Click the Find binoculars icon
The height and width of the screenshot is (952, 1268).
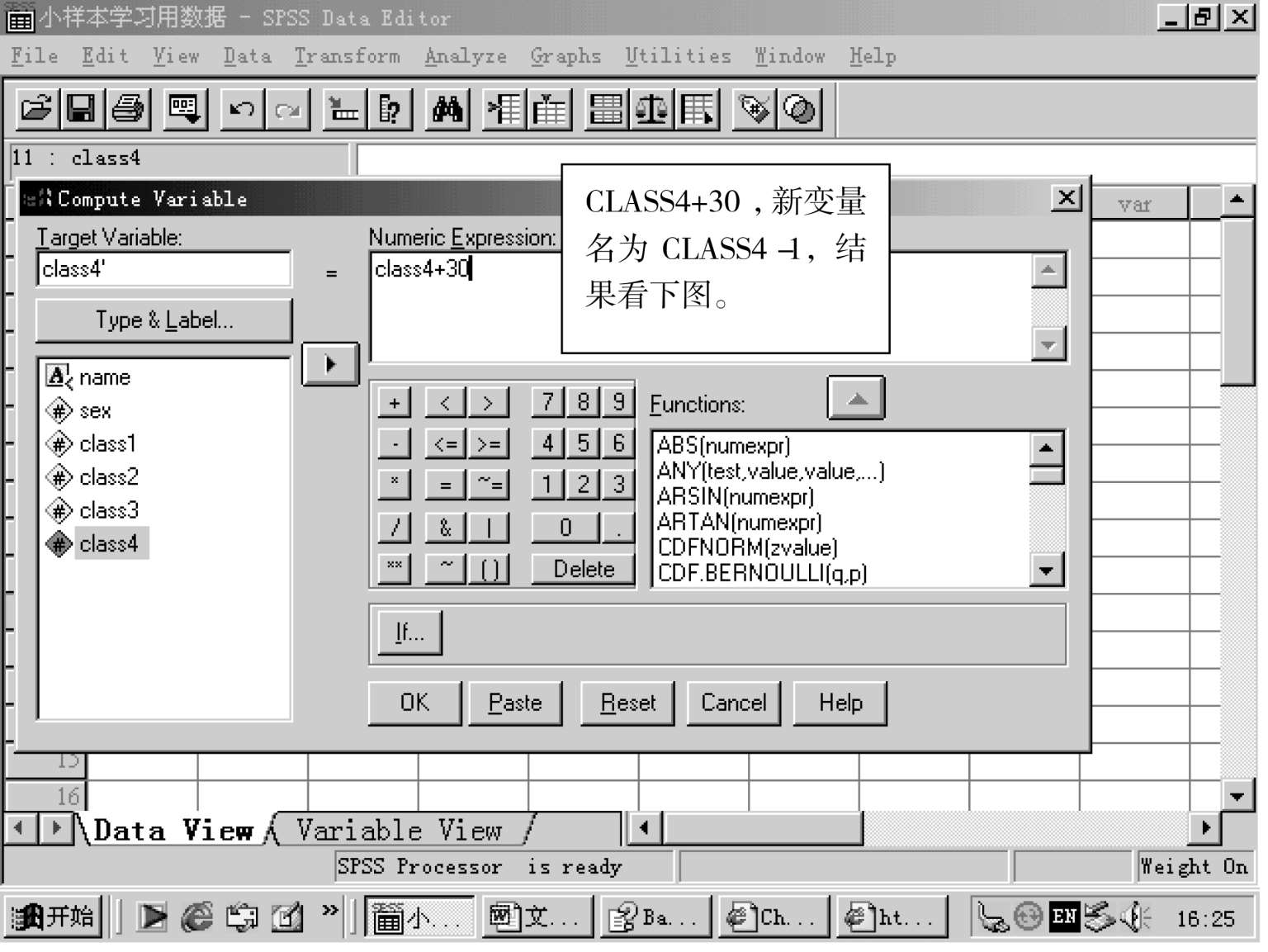tap(447, 109)
